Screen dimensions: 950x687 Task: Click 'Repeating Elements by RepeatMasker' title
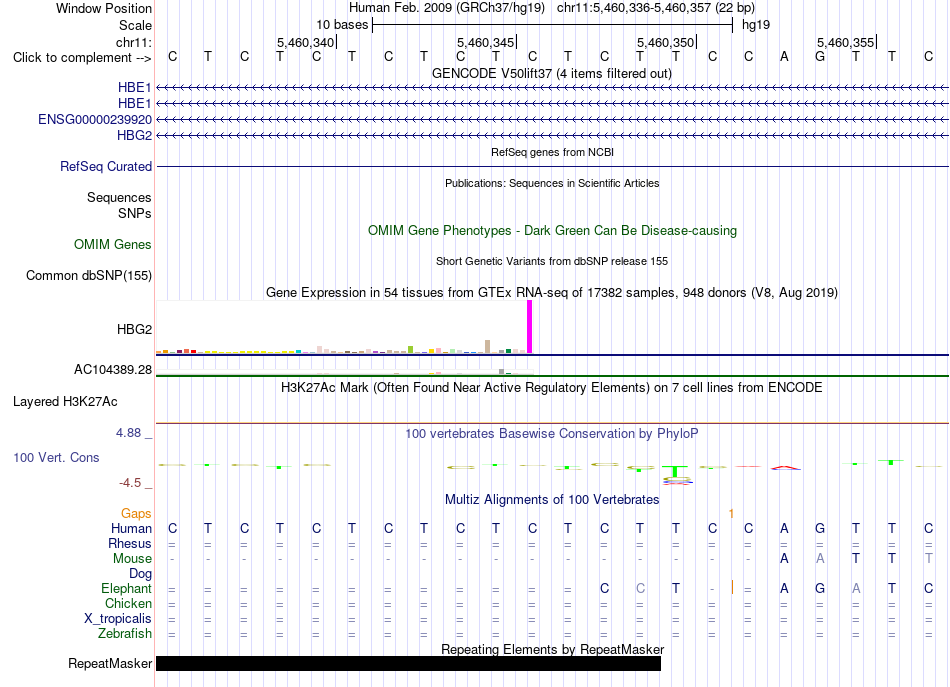552,649
